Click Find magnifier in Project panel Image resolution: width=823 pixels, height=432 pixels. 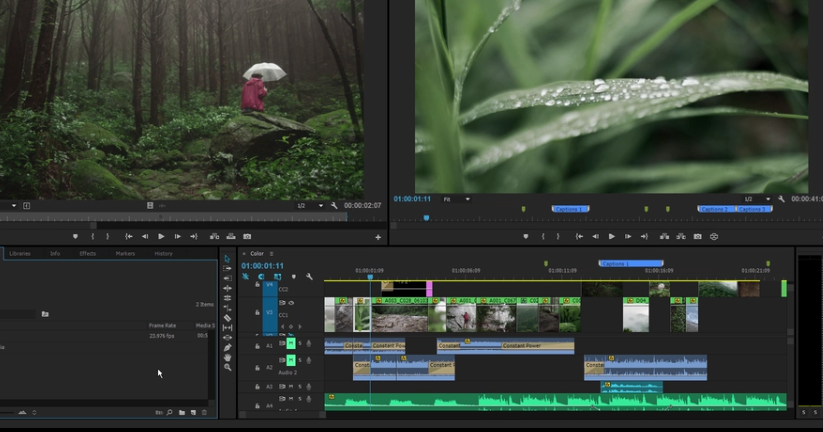170,413
